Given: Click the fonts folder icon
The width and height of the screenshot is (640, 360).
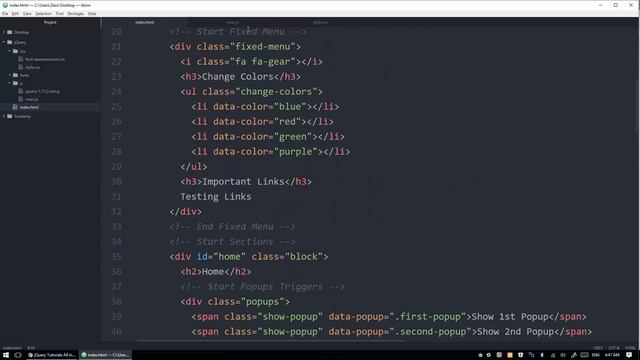Looking at the screenshot, I should [x=16, y=75].
